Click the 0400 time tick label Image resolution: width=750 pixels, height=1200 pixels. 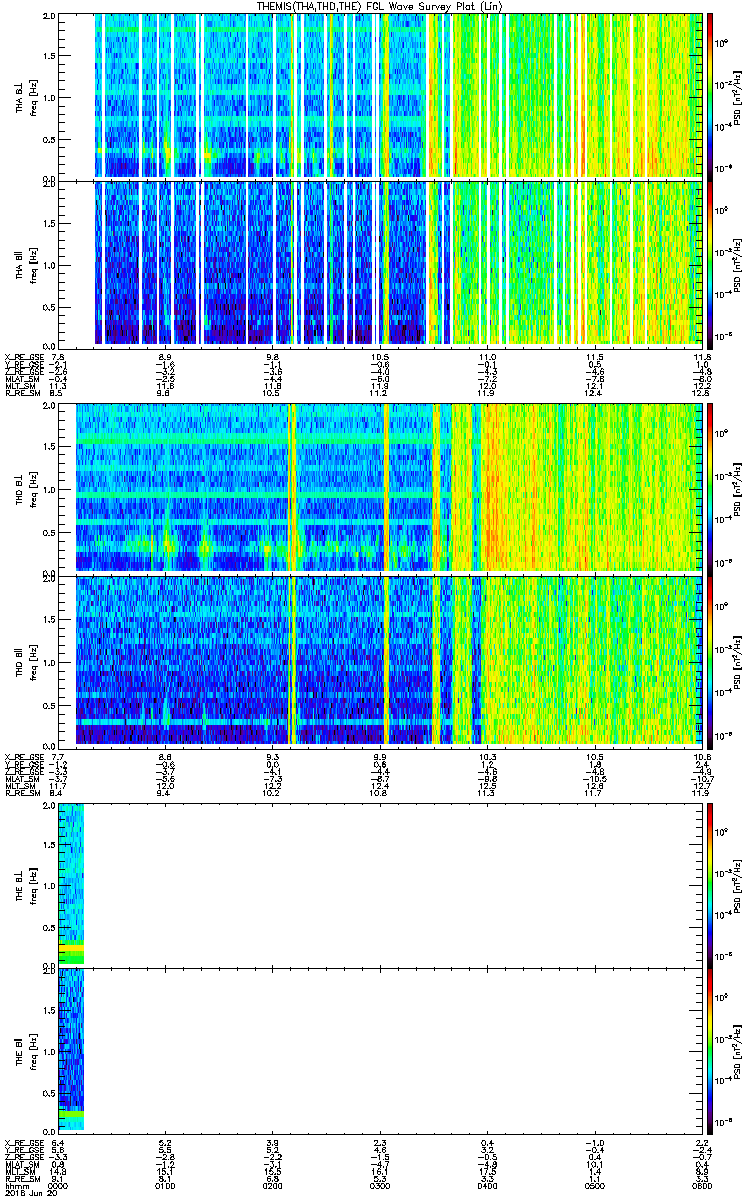[x=488, y=1186]
